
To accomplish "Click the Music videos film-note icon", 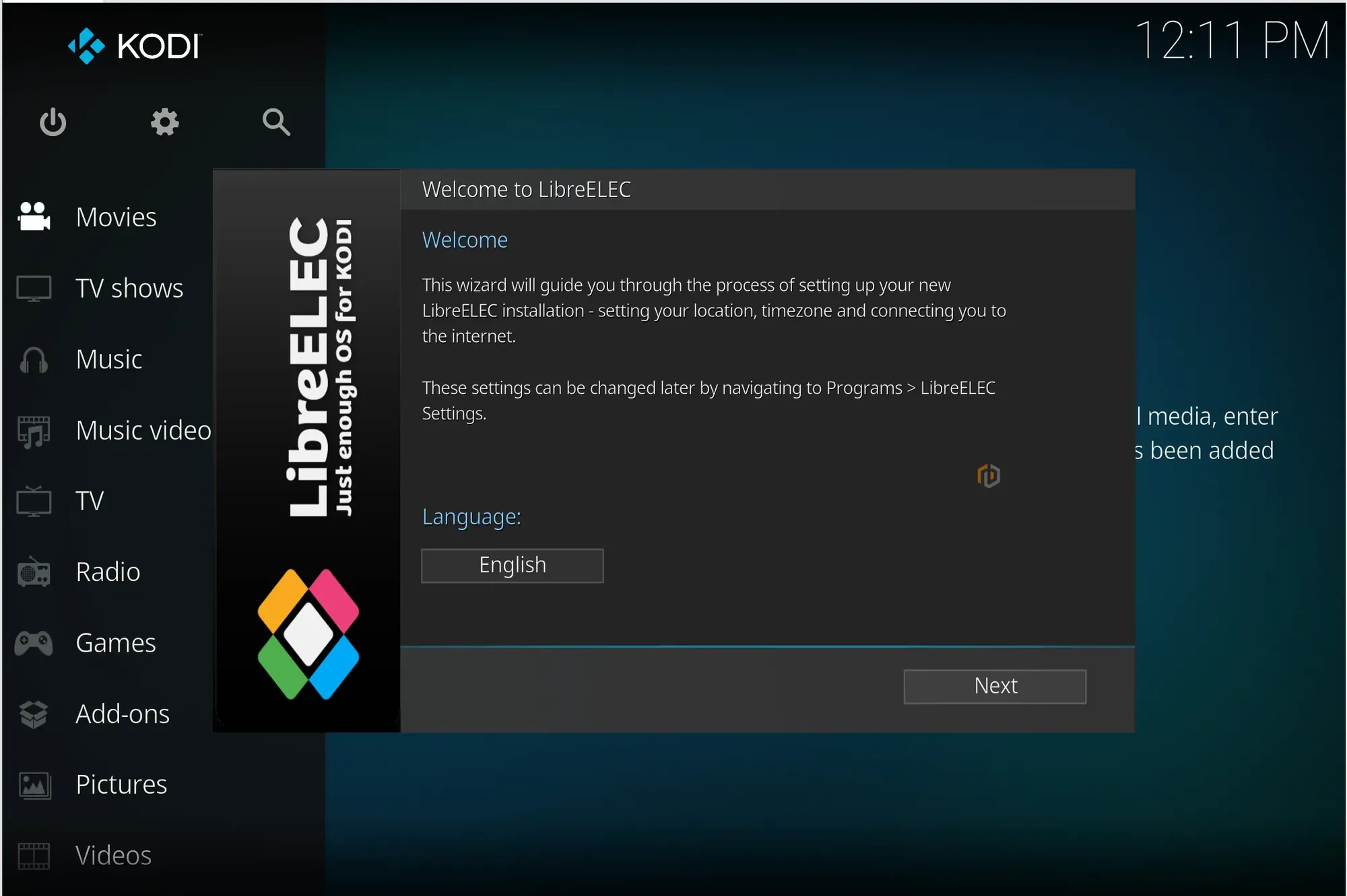I will [x=34, y=431].
